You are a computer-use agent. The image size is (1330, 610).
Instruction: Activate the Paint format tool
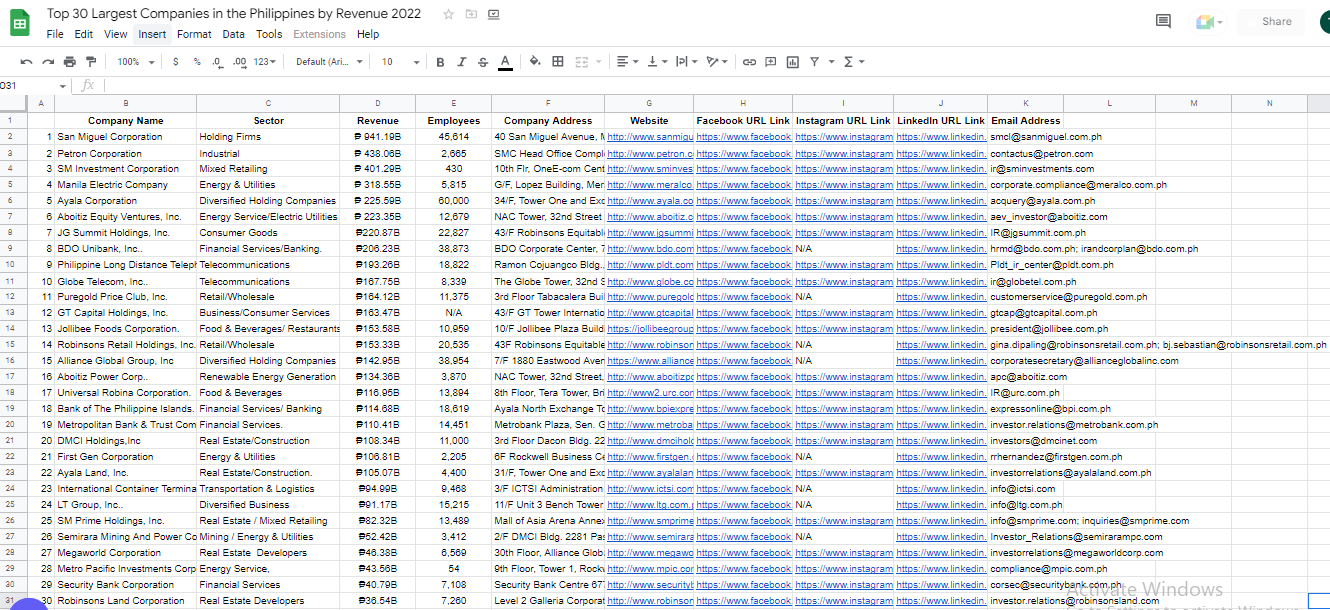point(91,62)
